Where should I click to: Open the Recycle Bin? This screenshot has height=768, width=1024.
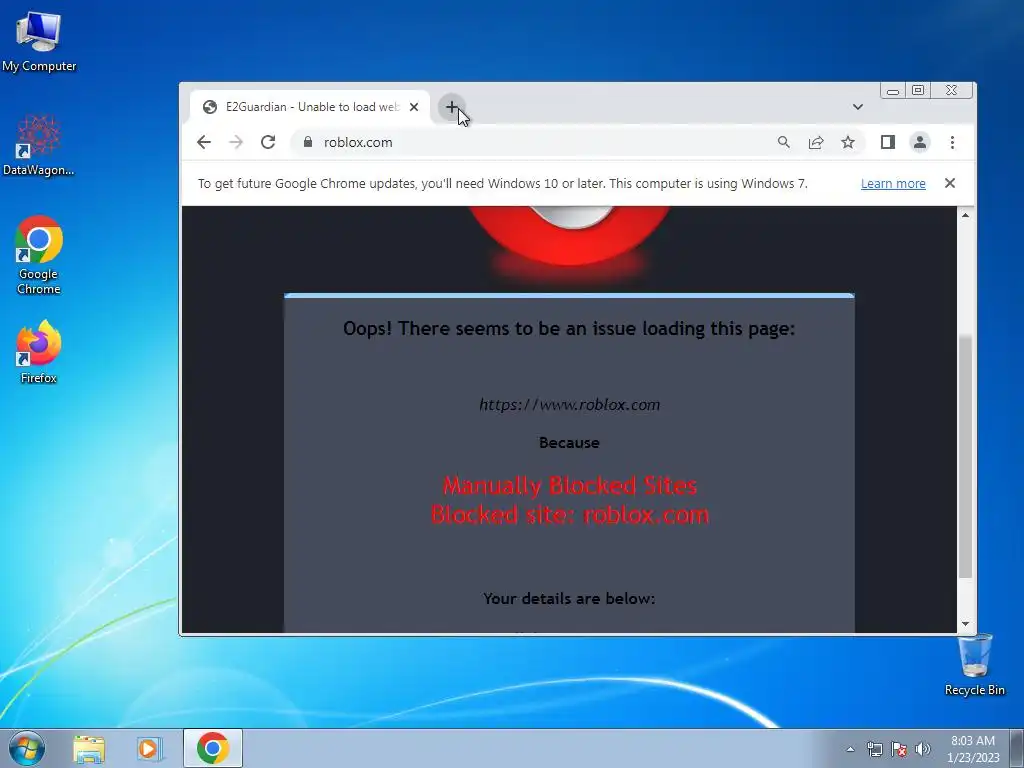[974, 664]
